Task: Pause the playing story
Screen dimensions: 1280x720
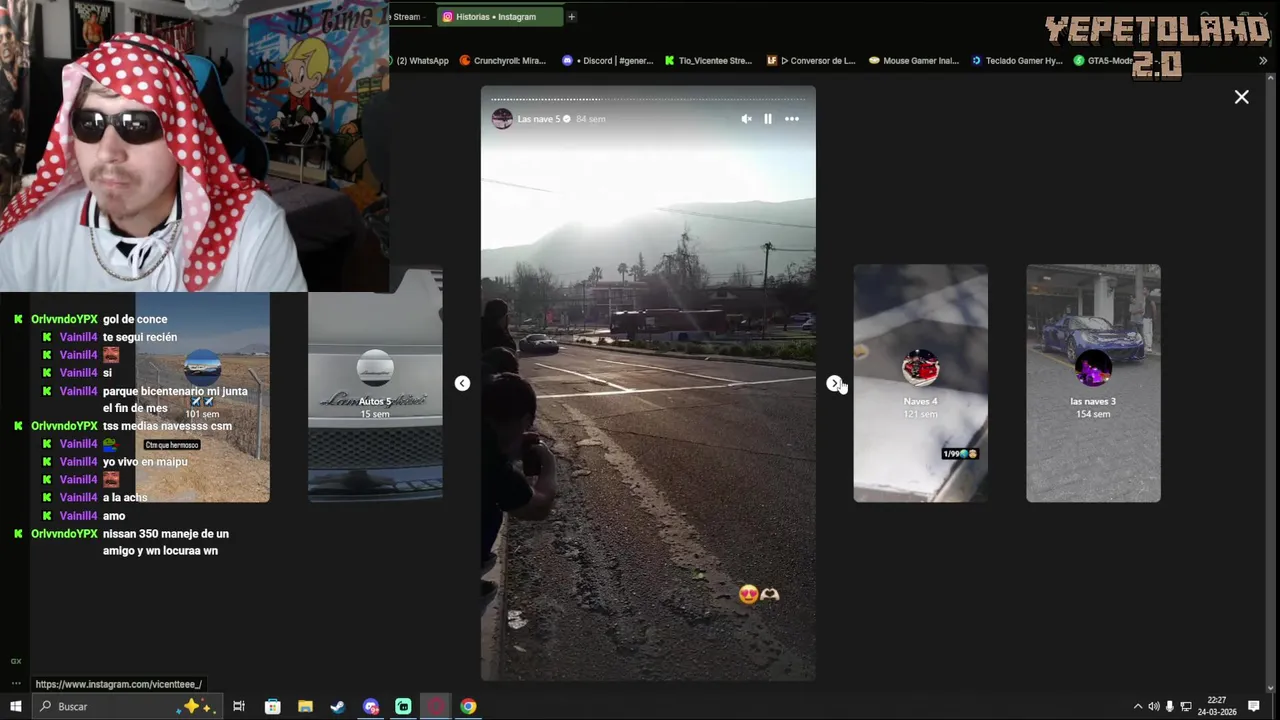Action: point(768,119)
